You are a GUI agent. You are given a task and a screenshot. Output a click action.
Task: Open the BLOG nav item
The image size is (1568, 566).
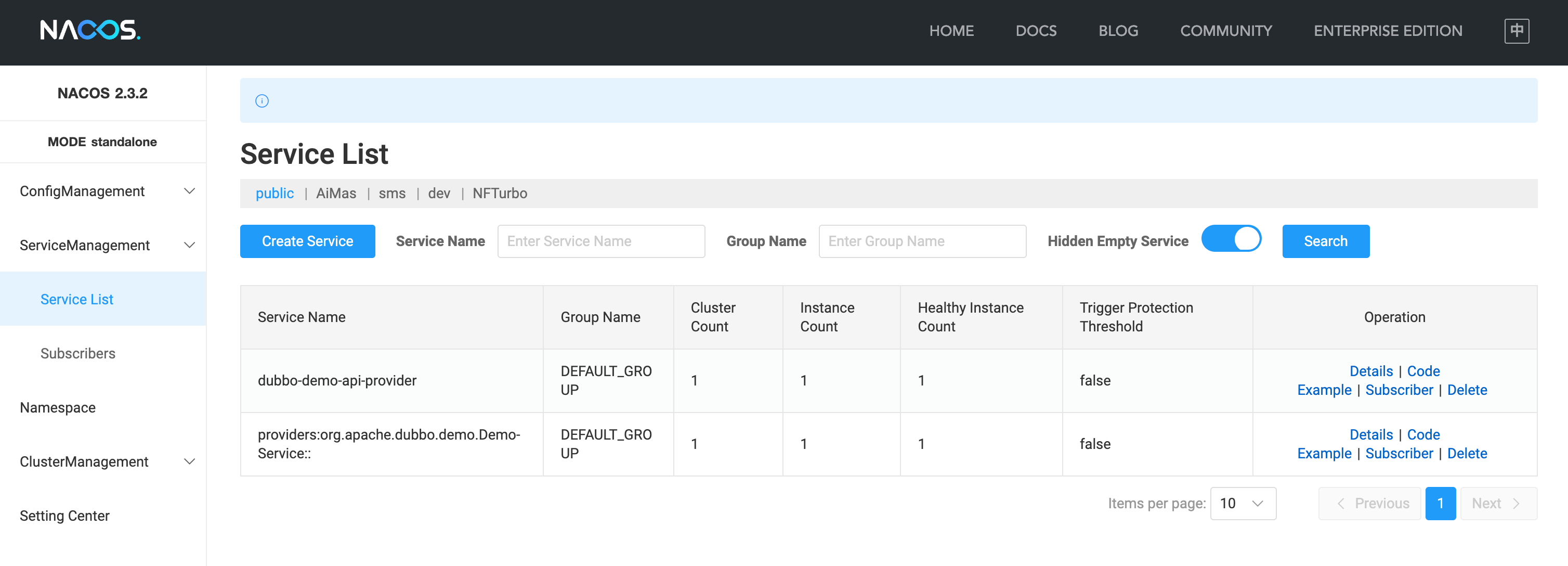(1118, 31)
